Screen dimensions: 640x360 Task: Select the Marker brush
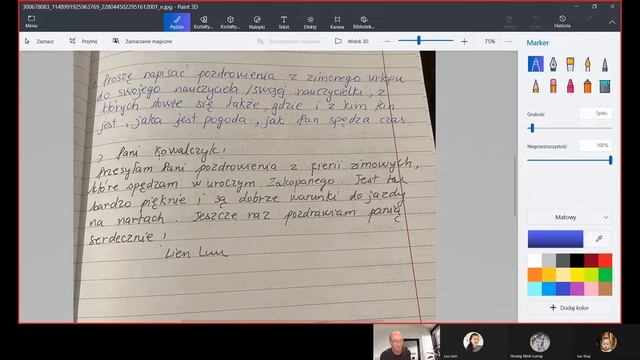536,64
